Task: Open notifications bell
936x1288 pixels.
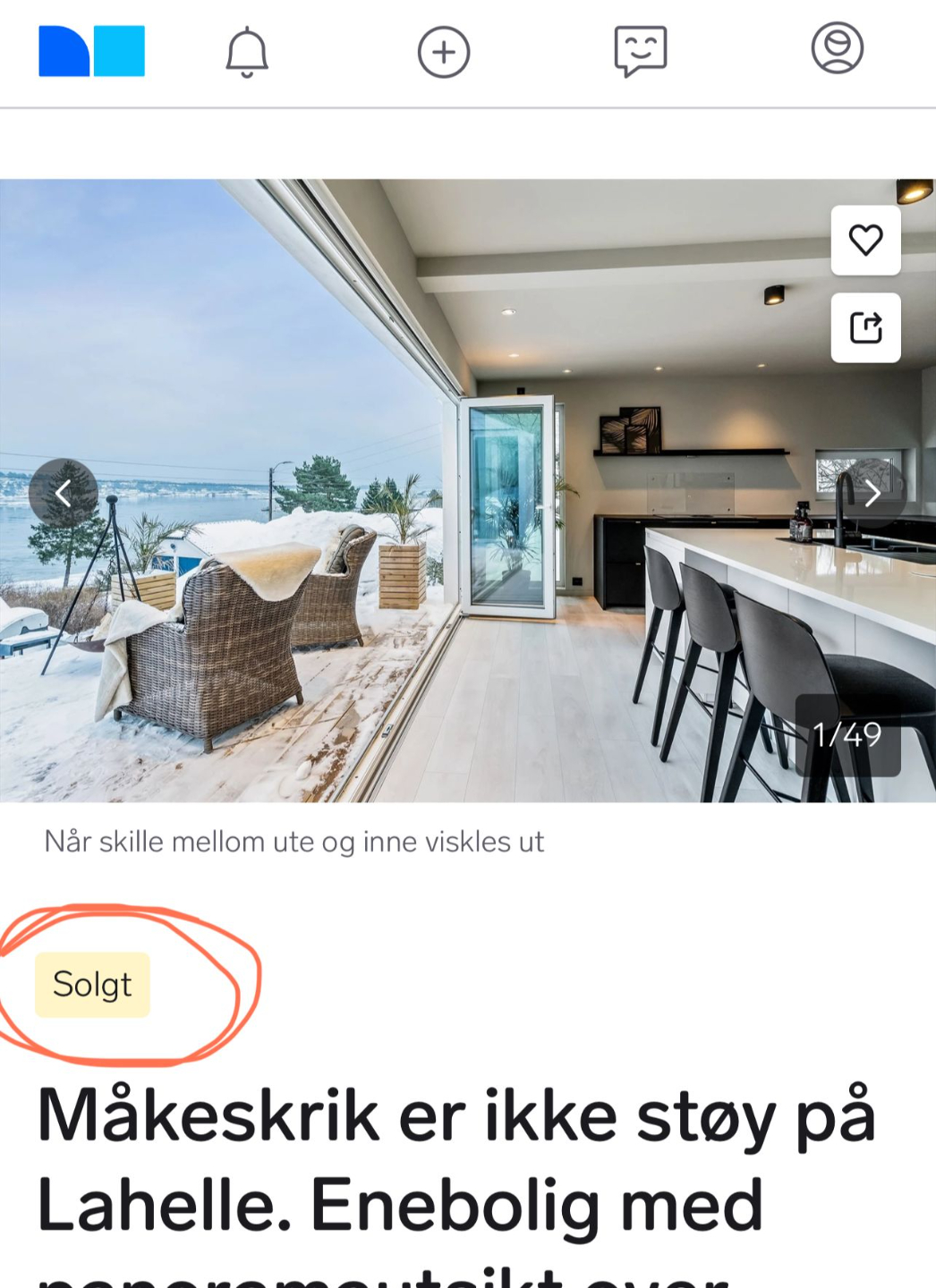Action: [x=247, y=52]
